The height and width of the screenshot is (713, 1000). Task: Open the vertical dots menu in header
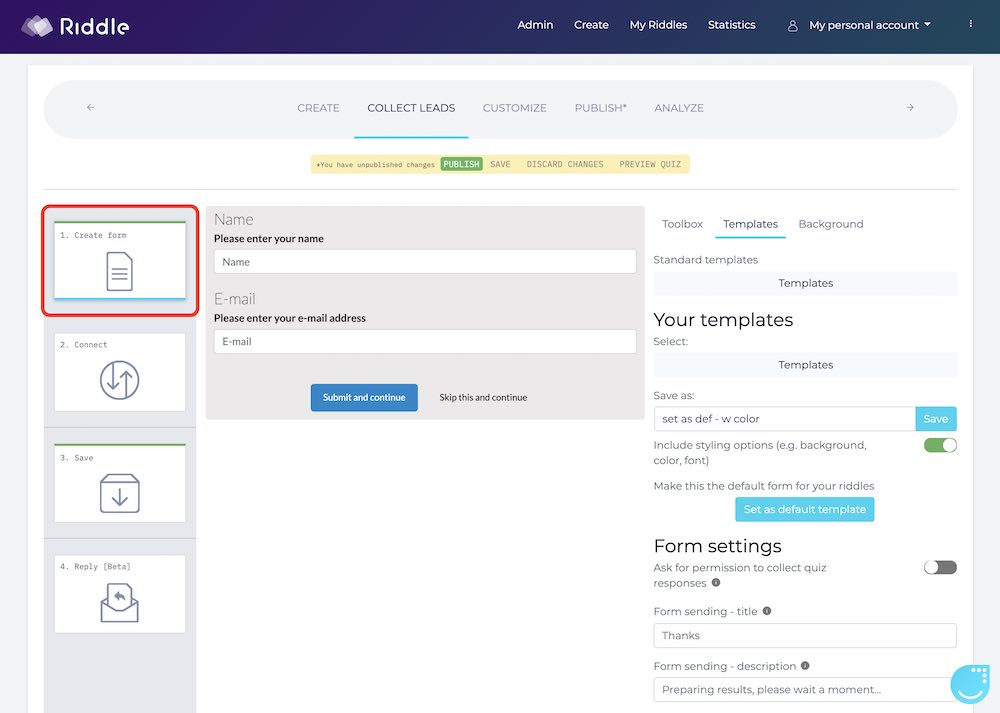[x=971, y=24]
